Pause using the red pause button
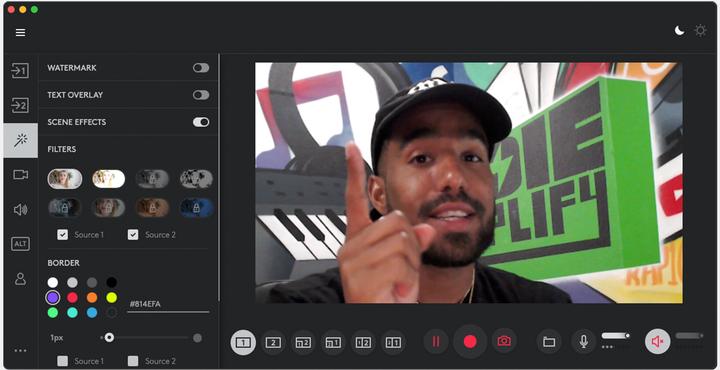 click(x=436, y=342)
